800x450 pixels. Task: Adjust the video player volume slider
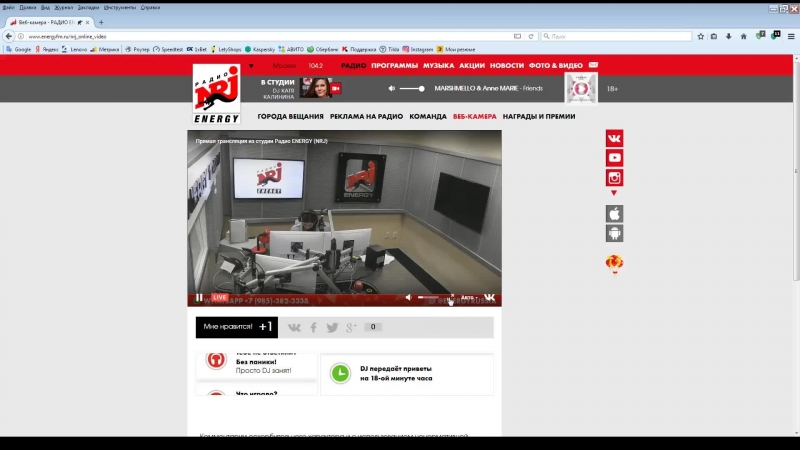(x=429, y=297)
